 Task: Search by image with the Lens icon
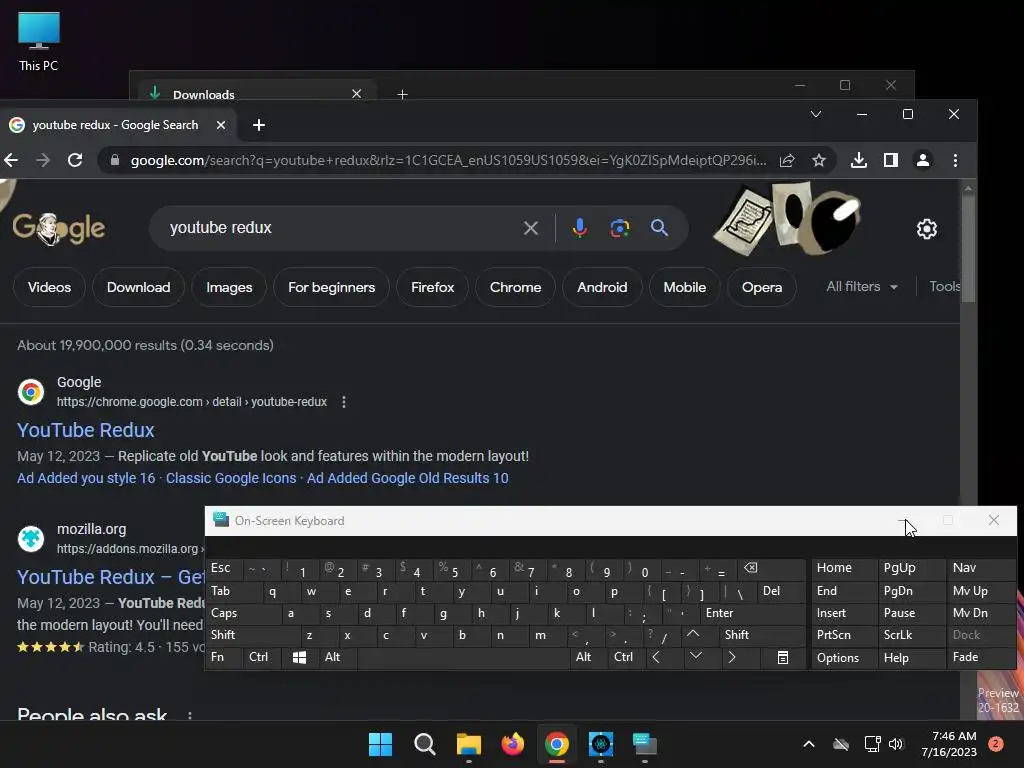click(620, 228)
